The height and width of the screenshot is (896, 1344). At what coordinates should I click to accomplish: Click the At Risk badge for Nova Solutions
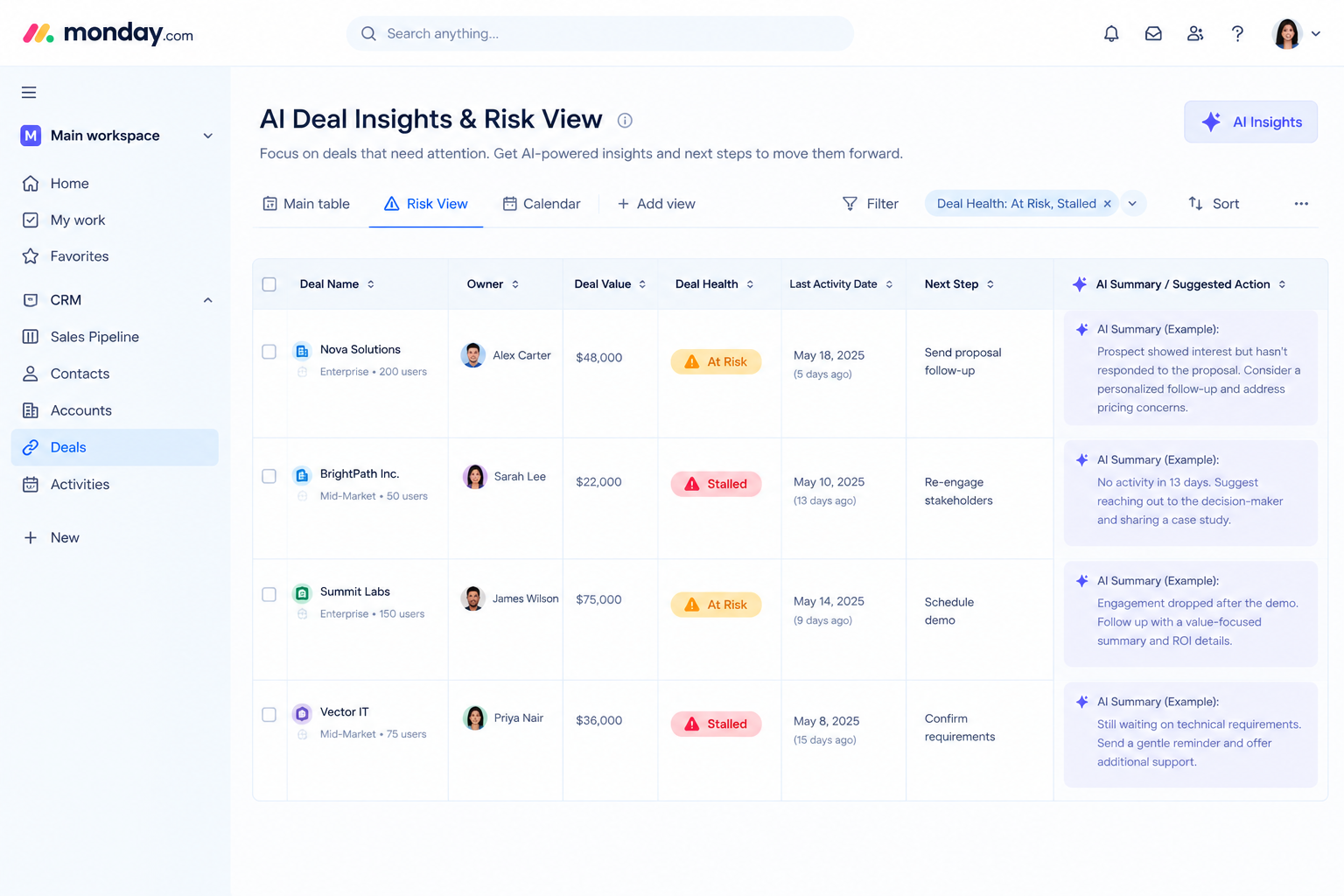[x=716, y=361]
